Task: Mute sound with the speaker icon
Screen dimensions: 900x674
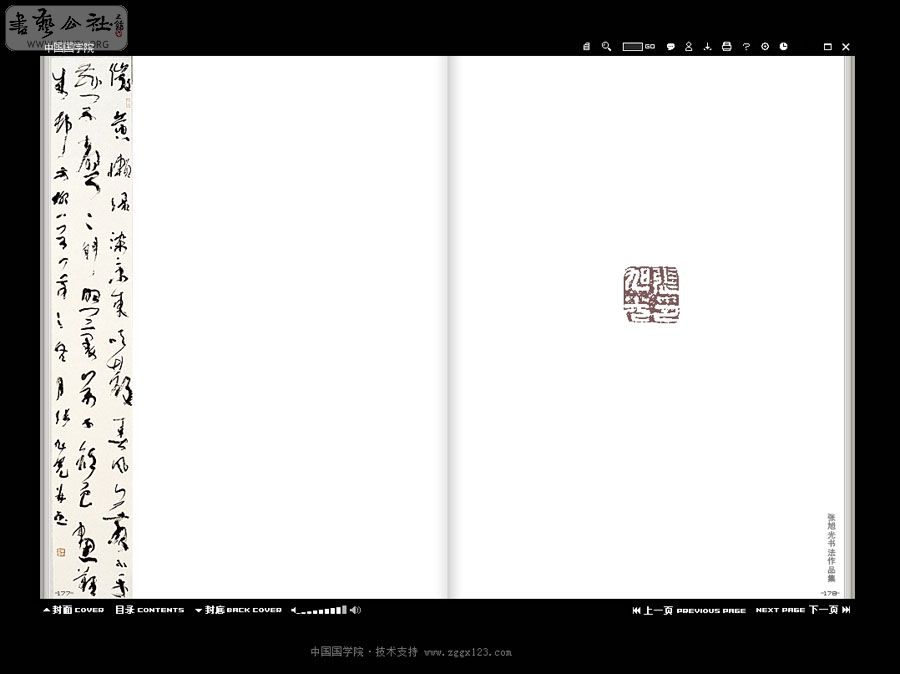Action: point(355,610)
